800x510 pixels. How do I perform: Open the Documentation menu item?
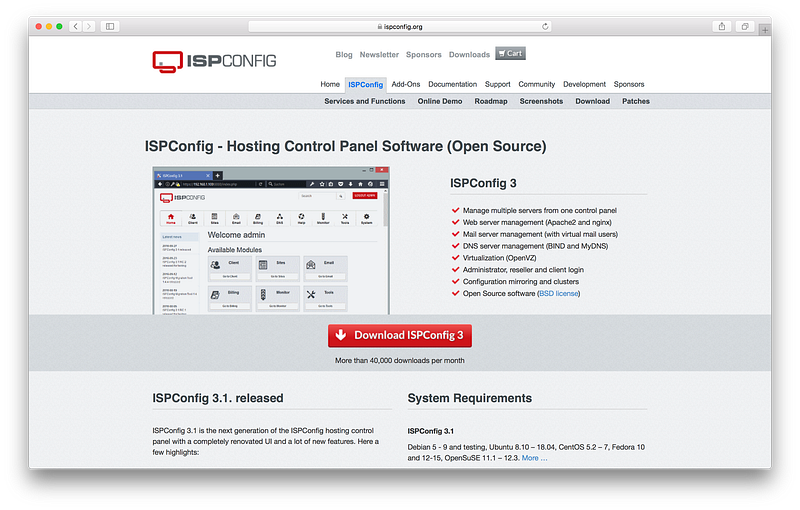453,84
